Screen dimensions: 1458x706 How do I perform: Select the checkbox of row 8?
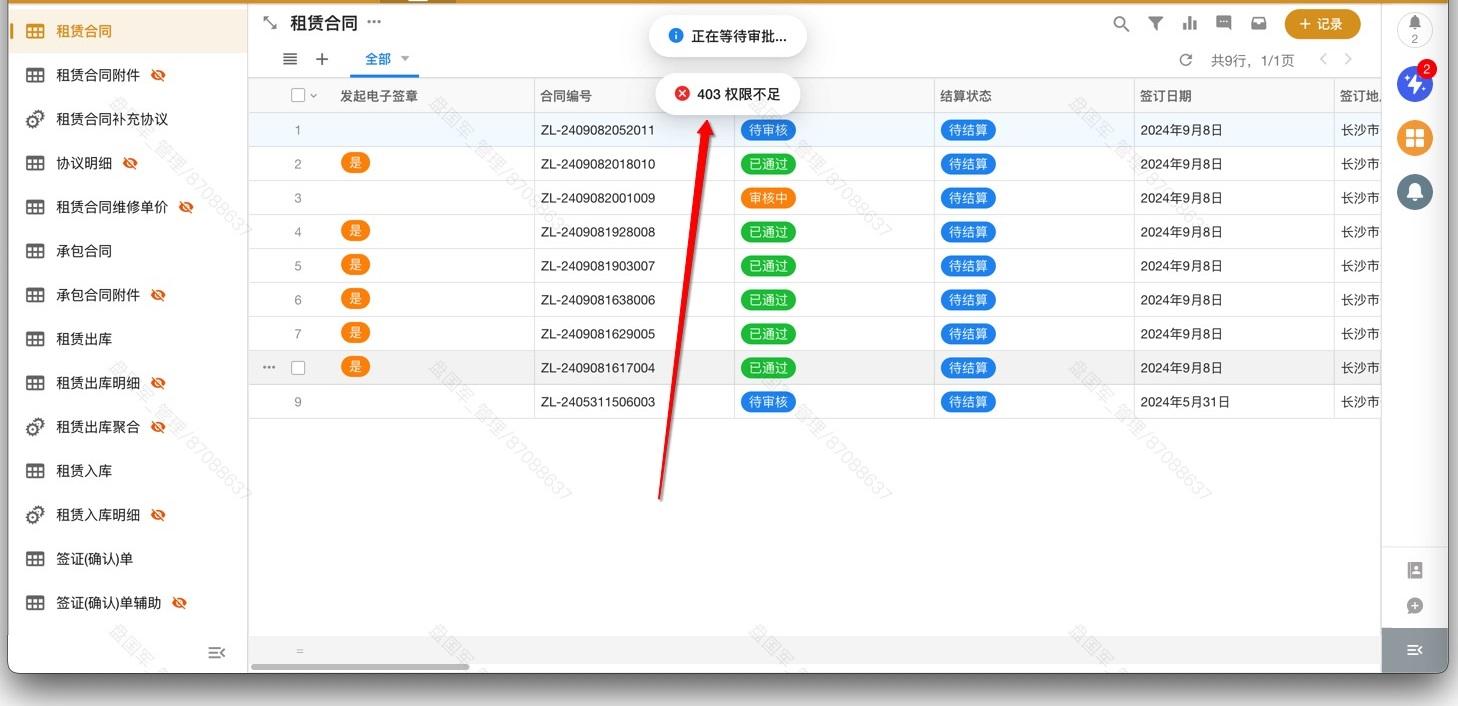point(298,367)
